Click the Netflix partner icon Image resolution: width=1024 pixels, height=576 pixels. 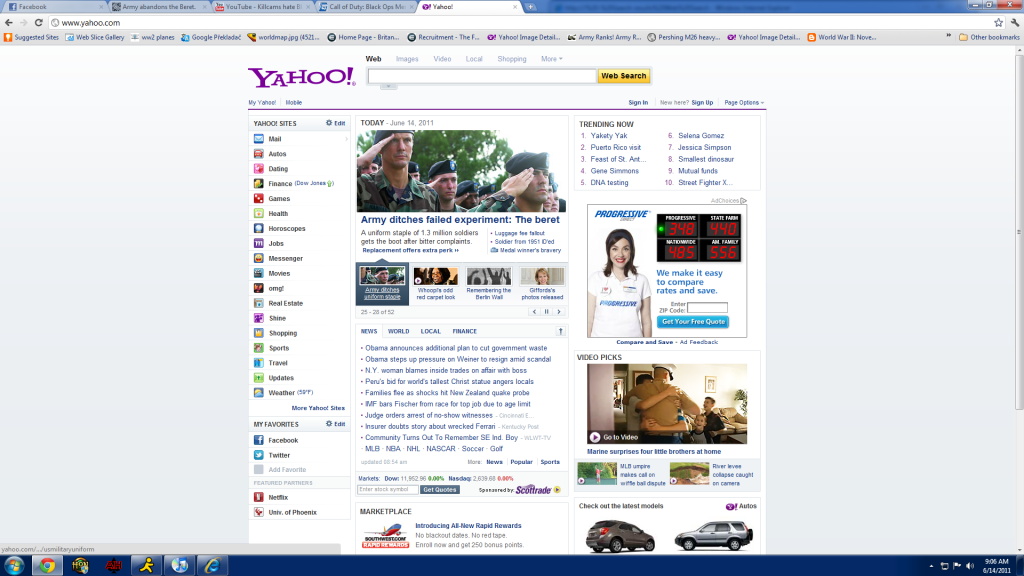(259, 497)
